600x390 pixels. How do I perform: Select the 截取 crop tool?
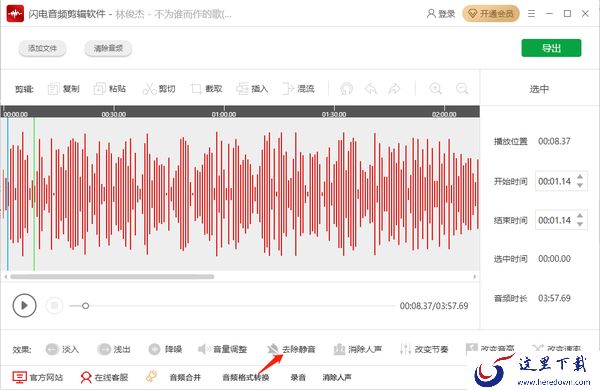click(x=207, y=89)
